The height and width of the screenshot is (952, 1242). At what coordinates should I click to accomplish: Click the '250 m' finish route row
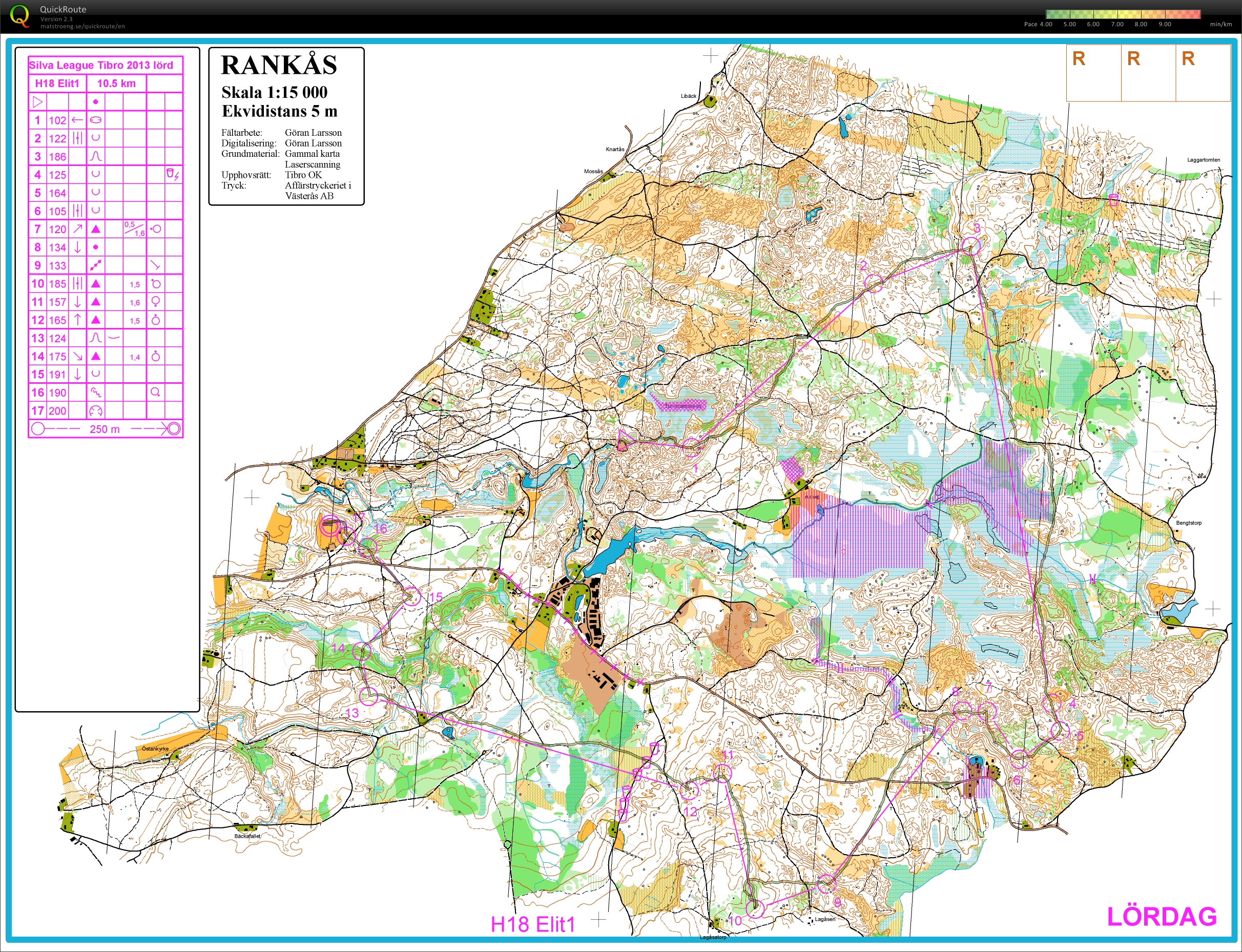click(x=106, y=429)
